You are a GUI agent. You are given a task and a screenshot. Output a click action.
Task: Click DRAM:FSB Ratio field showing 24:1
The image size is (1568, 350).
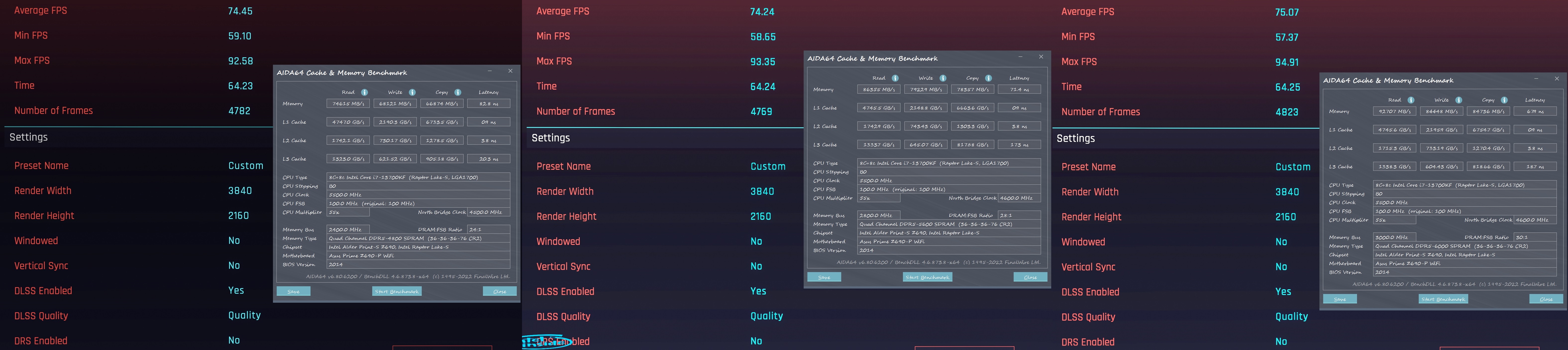[x=489, y=230]
